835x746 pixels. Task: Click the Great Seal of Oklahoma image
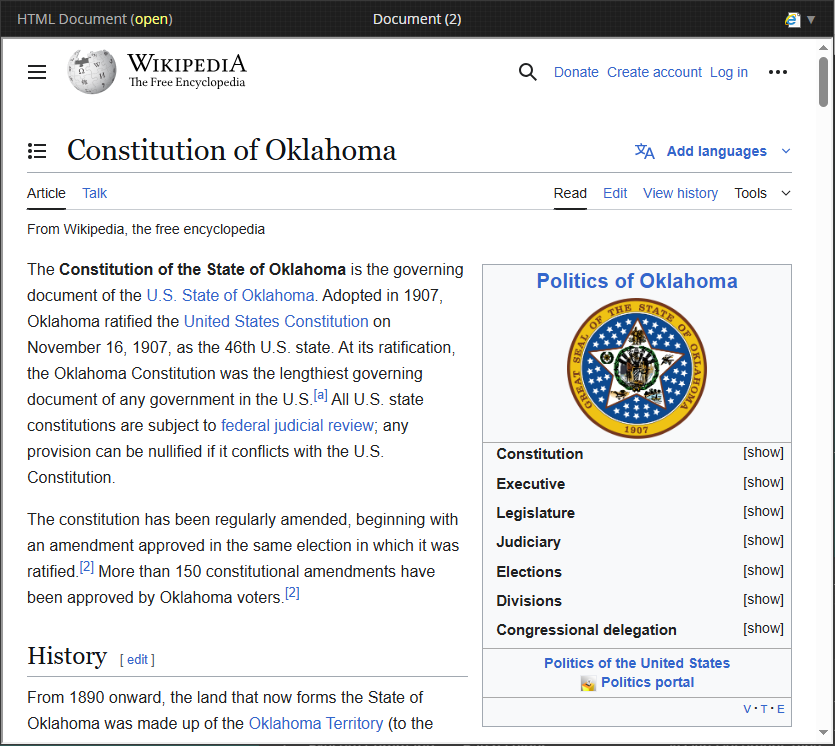[x=636, y=368]
